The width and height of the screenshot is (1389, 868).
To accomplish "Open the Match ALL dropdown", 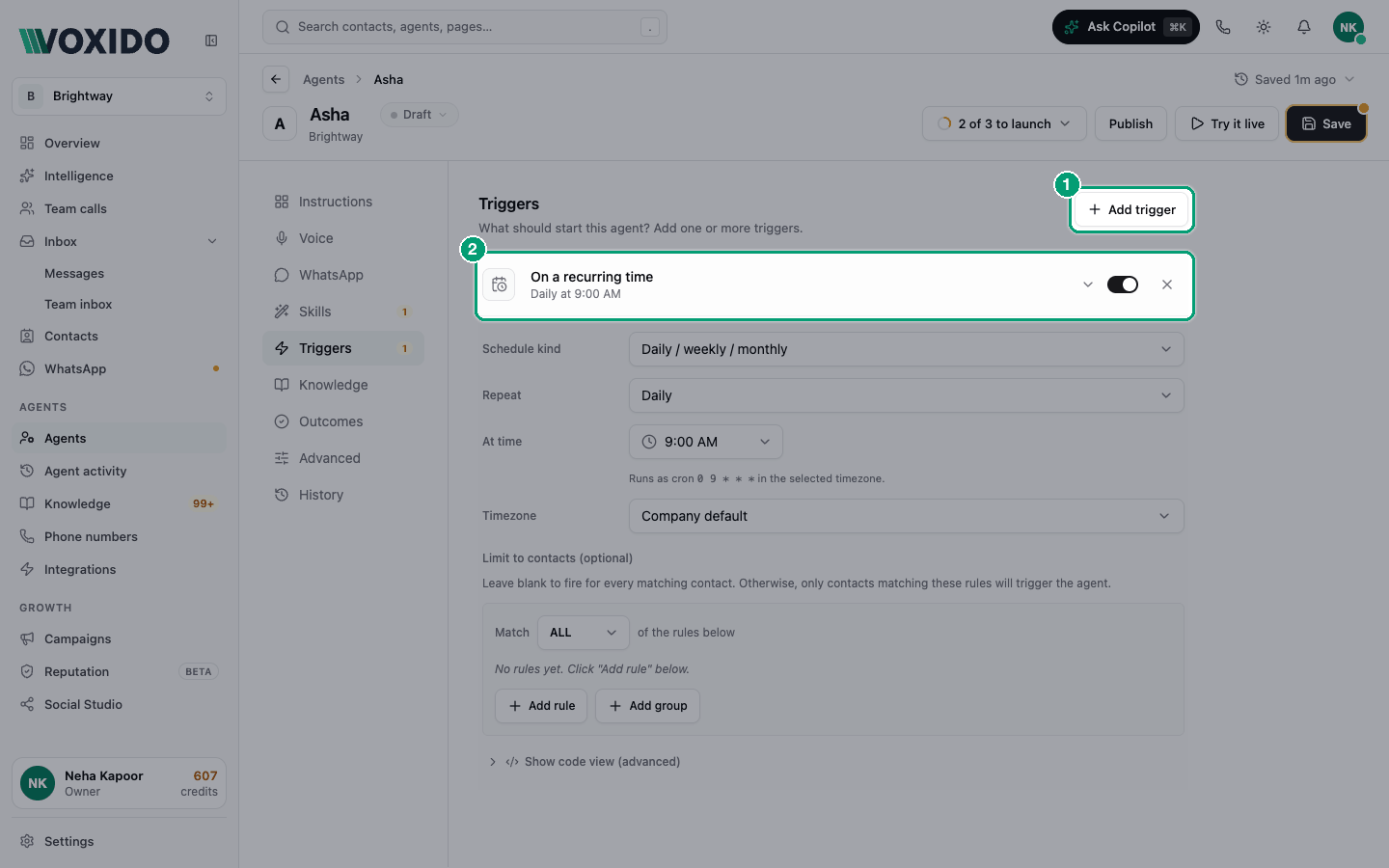I will 584,633.
